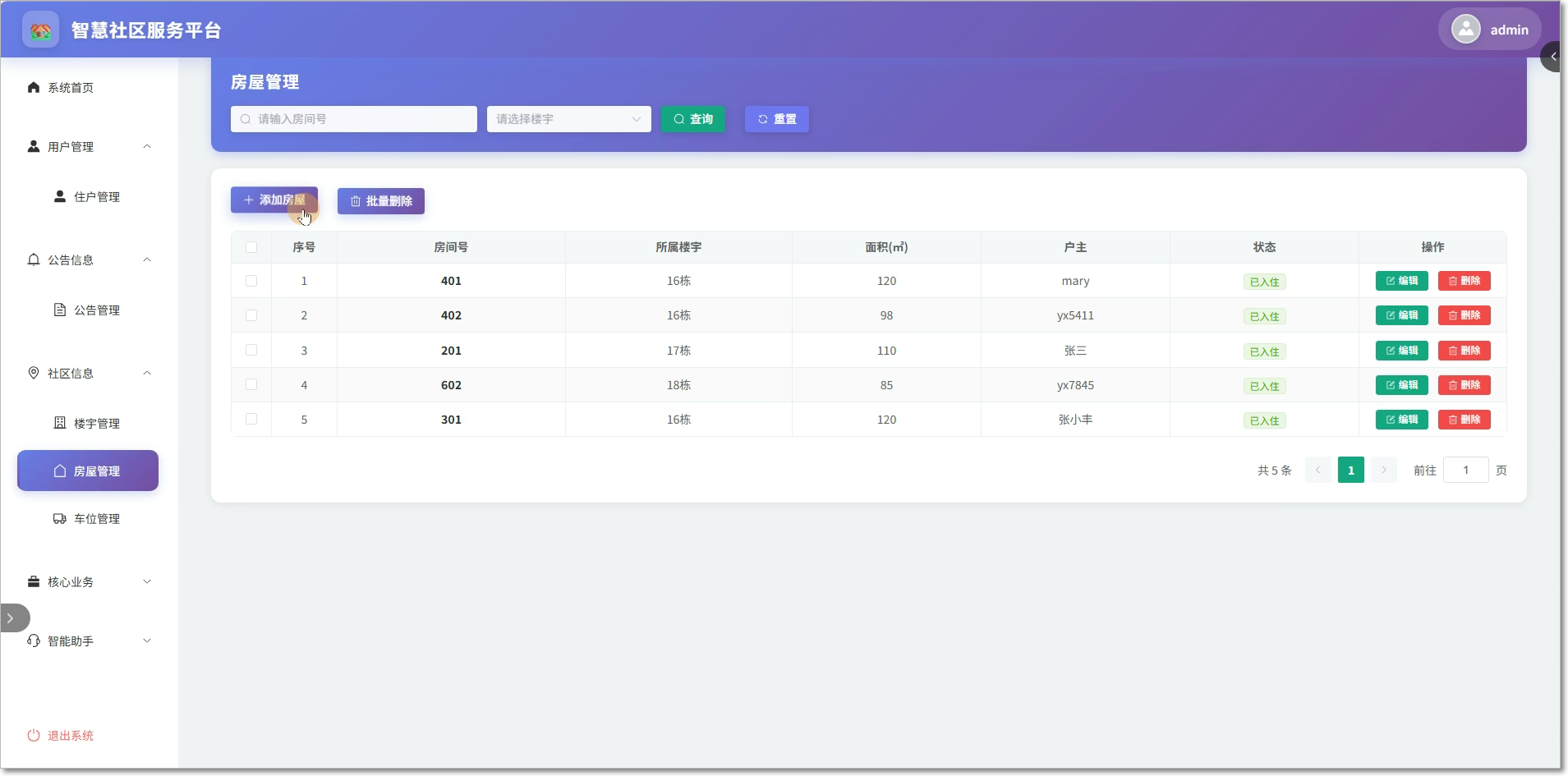Click the bell icon beside 公告信息
The image size is (1568, 776).
pos(34,259)
